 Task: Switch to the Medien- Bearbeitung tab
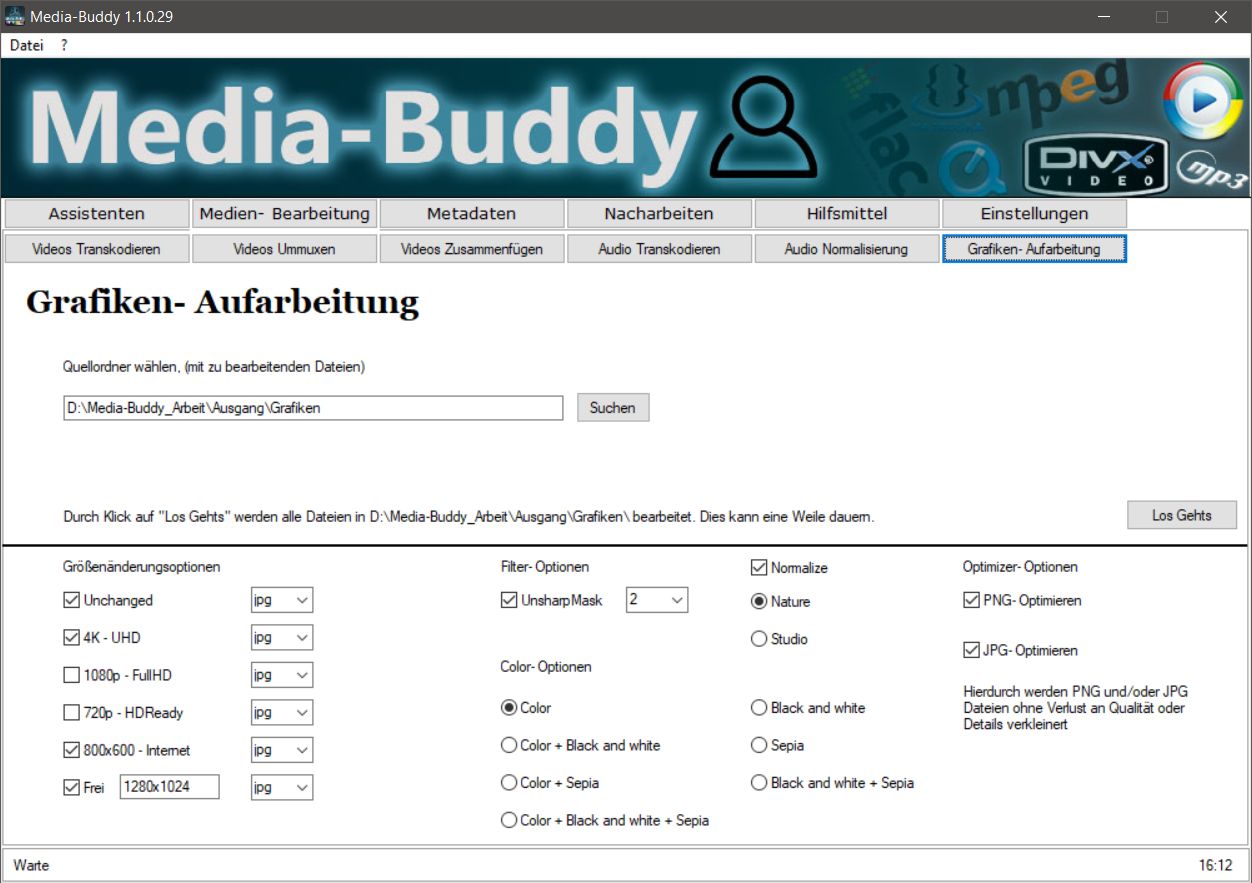click(x=285, y=213)
